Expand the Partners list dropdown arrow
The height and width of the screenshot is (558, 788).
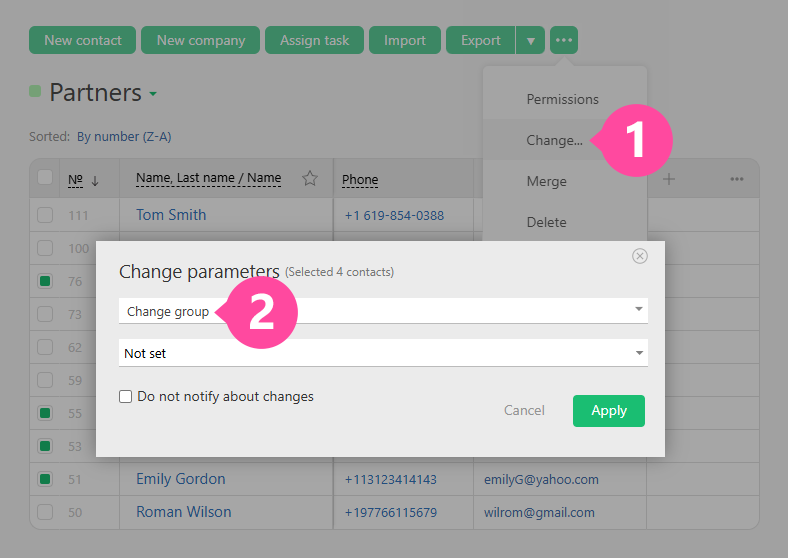pos(153,95)
